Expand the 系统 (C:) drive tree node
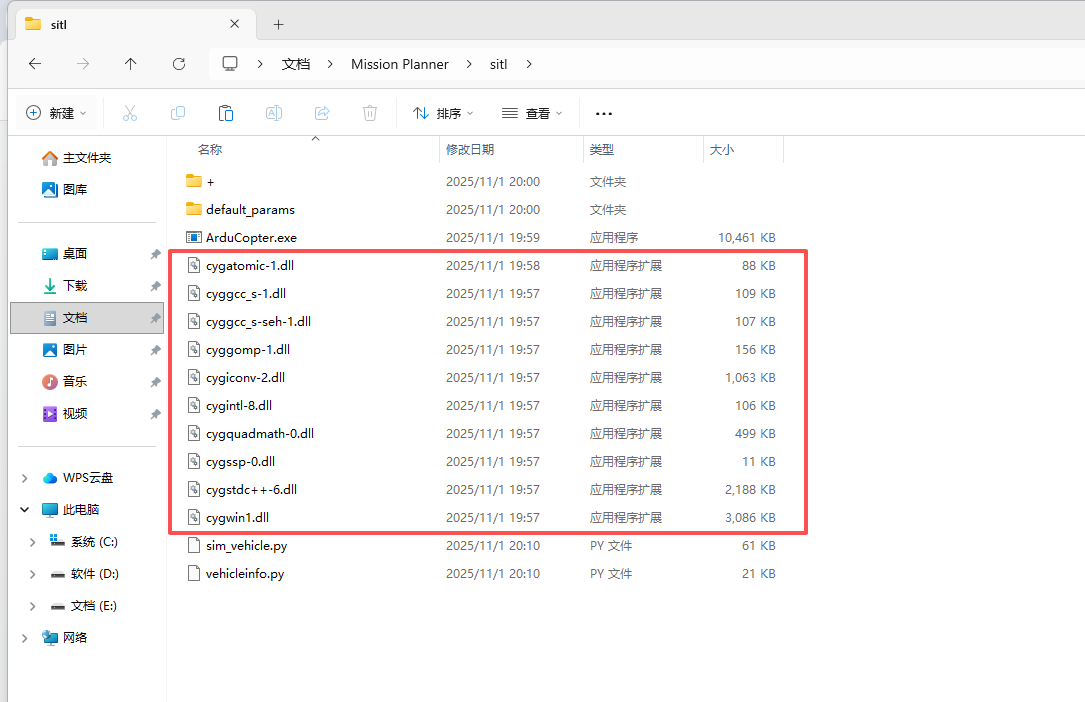This screenshot has width=1085, height=702. 34,542
